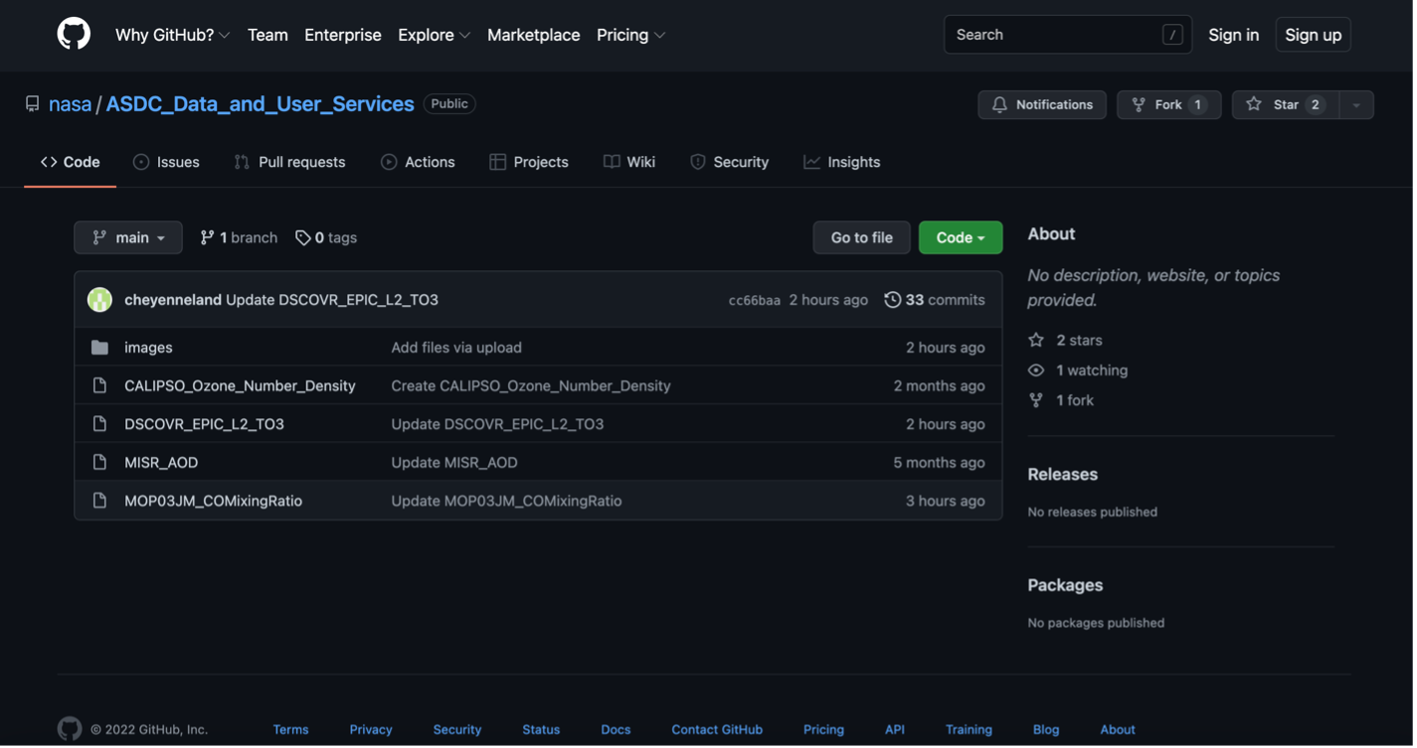1417x748 pixels.
Task: Click the slash shortcut icon in Search
Action: 1172,34
